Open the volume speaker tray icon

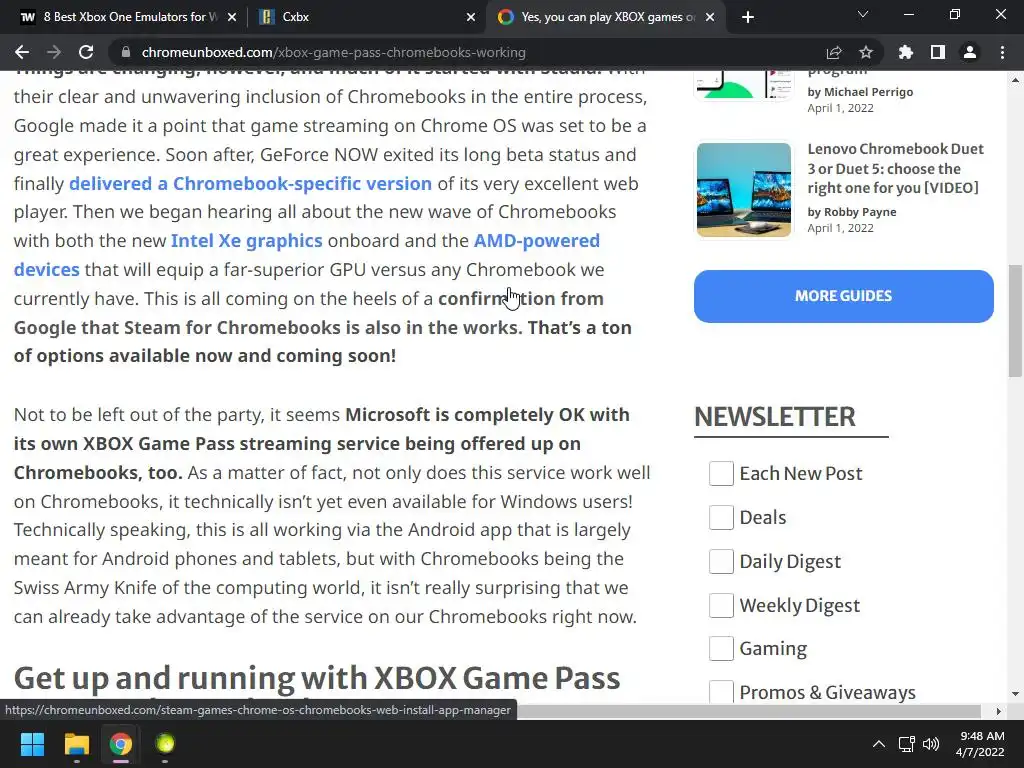931,744
